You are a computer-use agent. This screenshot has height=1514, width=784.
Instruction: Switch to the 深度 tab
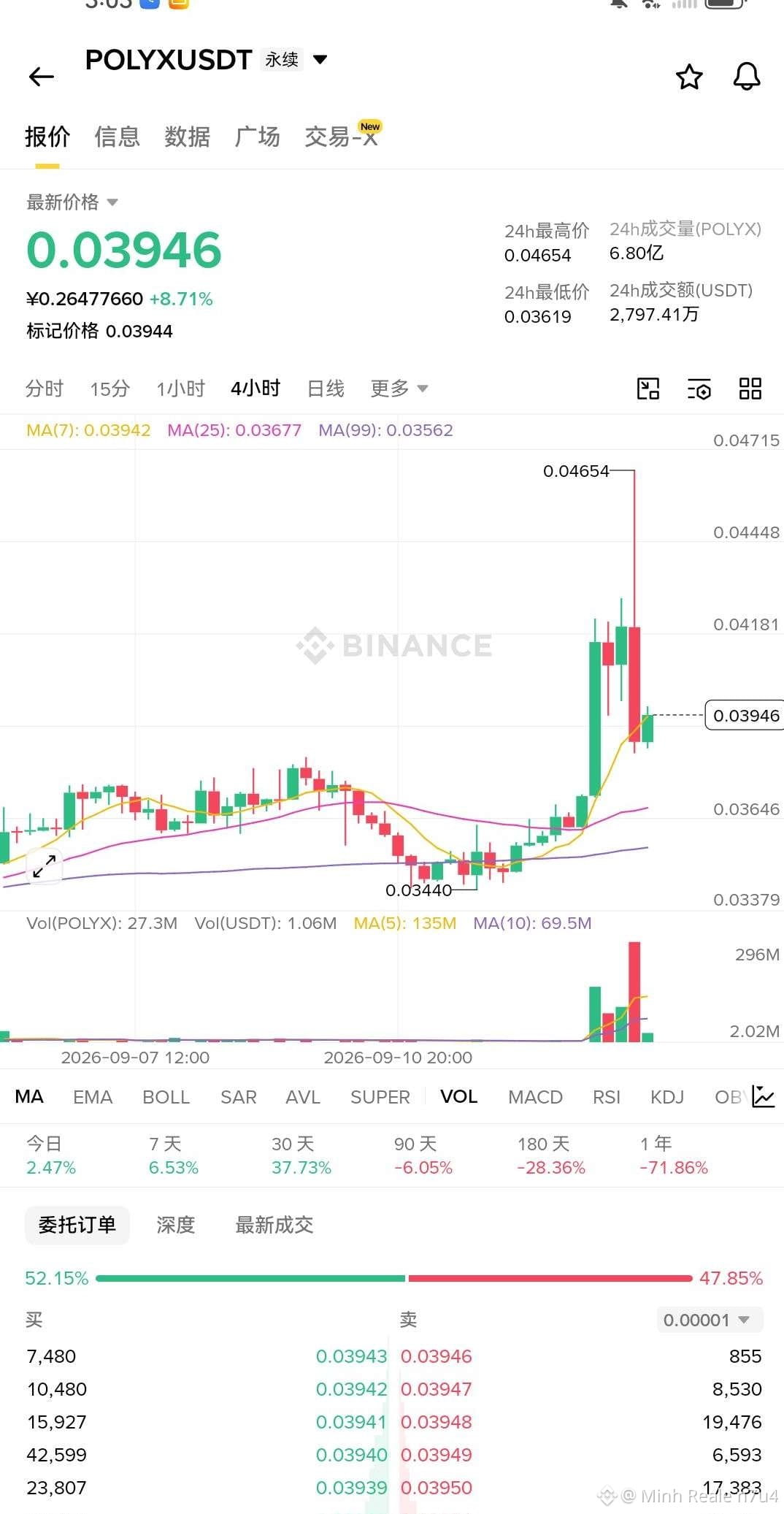176,1225
